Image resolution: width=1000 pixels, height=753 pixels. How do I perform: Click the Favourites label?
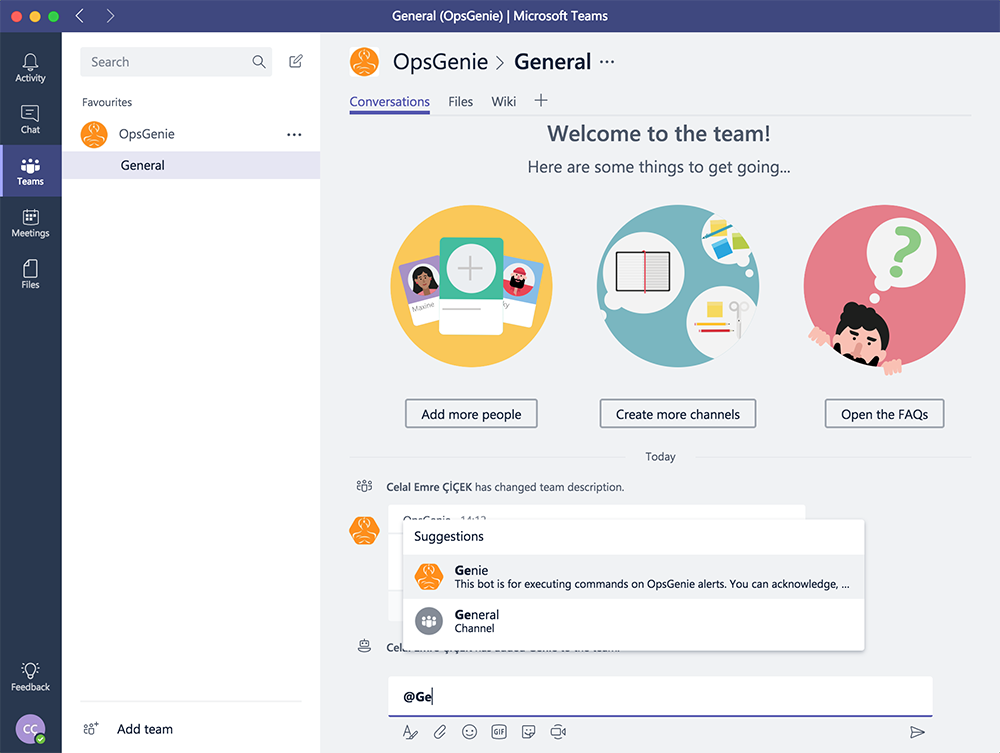(107, 102)
